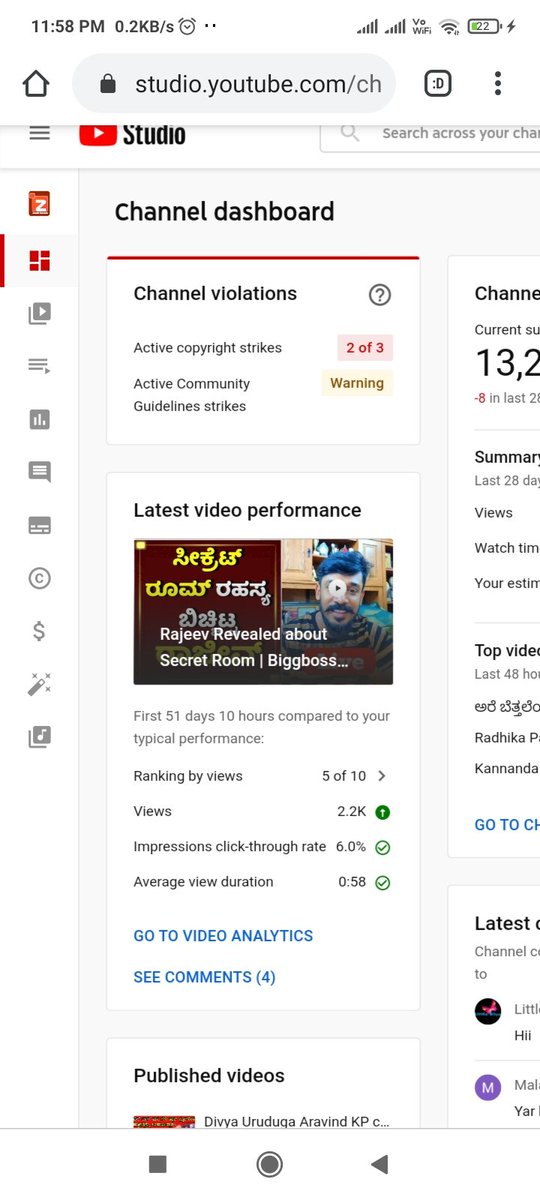Click the Community Guidelines Warning badge

coord(357,383)
